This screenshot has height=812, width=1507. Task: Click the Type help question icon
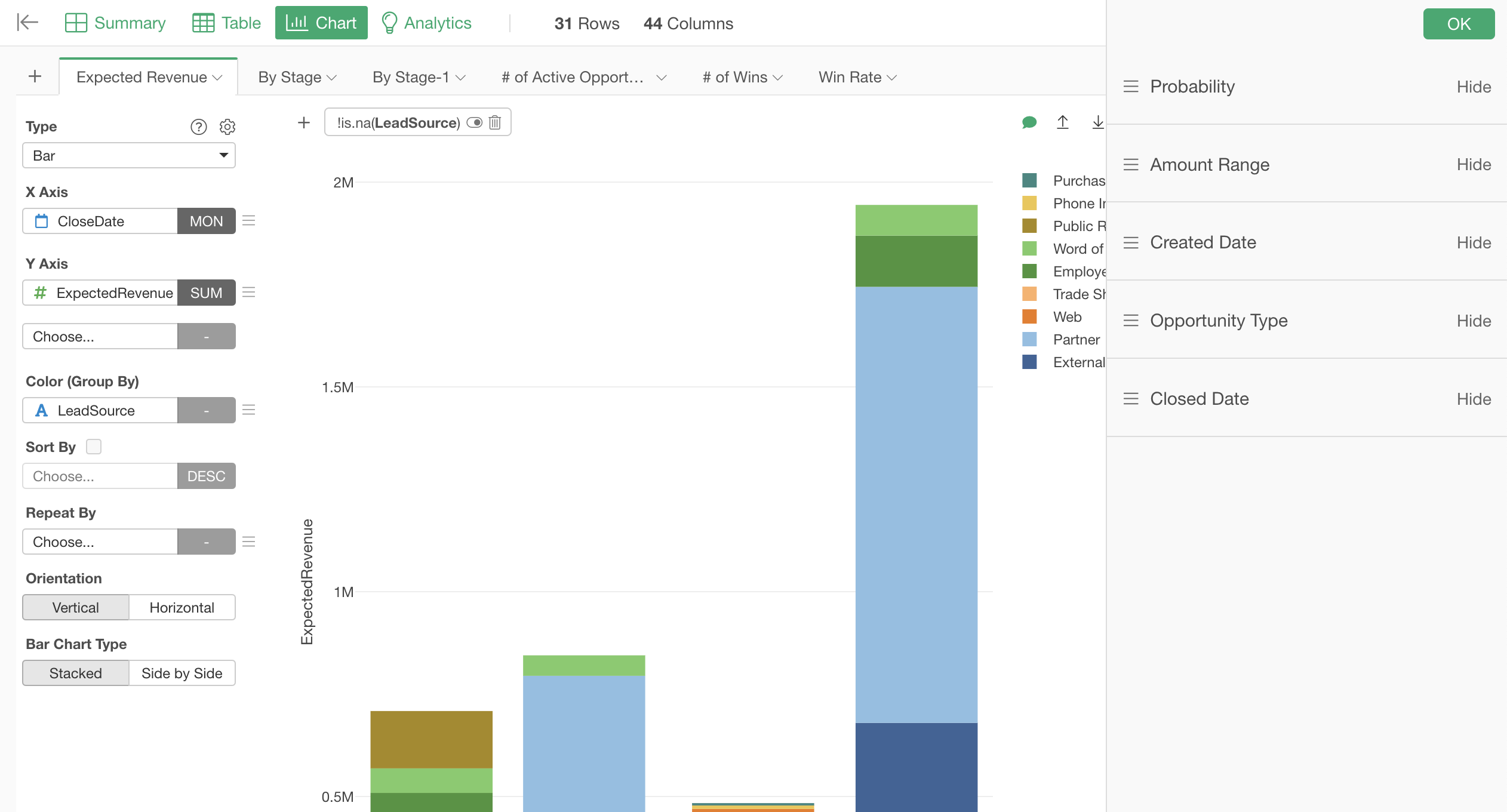[198, 127]
